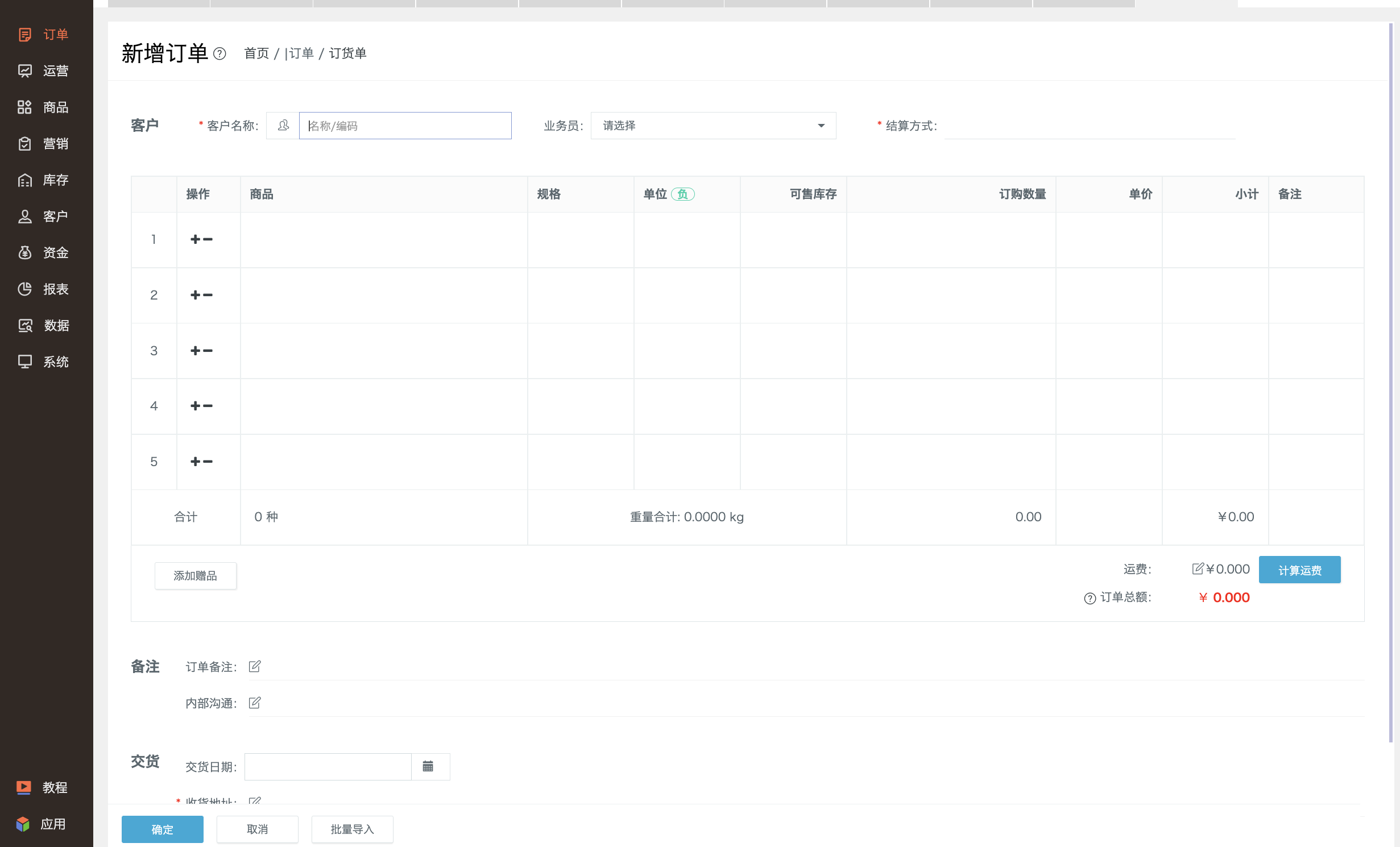
Task: Open the 订单备注 edit icon
Action: [x=255, y=666]
